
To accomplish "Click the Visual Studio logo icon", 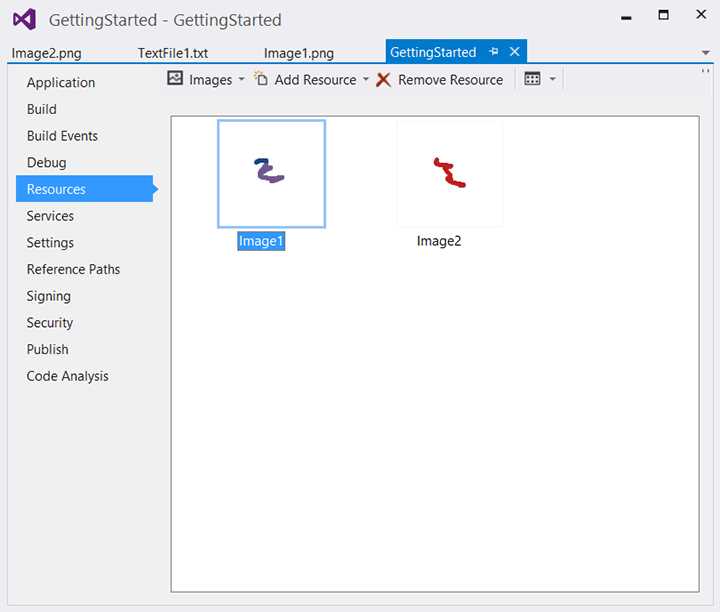I will (24, 19).
